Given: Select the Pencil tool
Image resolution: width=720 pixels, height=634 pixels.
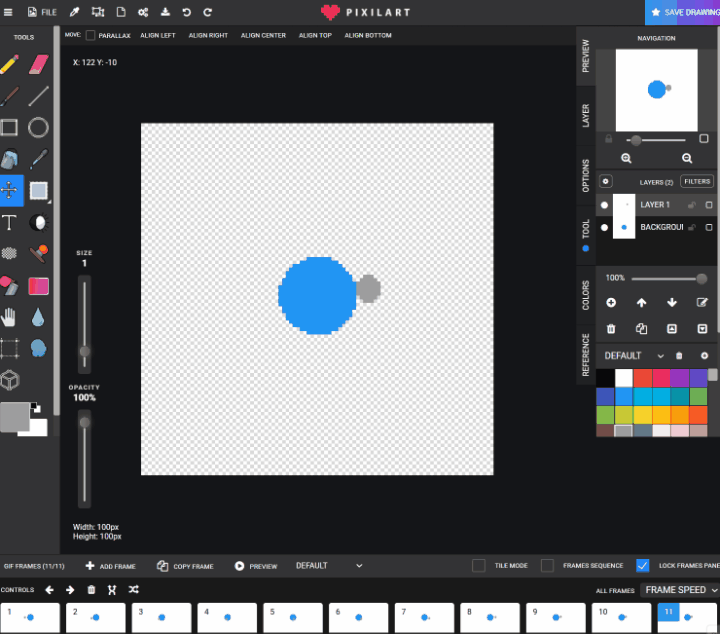Looking at the screenshot, I should tap(10, 64).
